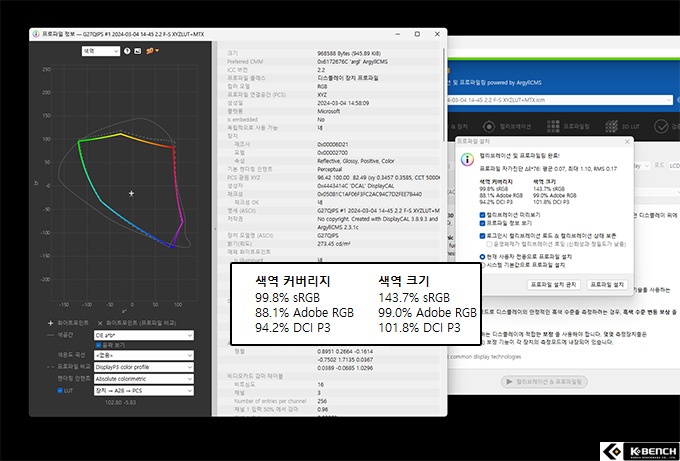680x461 pixels.
Task: Click the Profiling grid icon in DisplayCAL window
Action: [553, 127]
